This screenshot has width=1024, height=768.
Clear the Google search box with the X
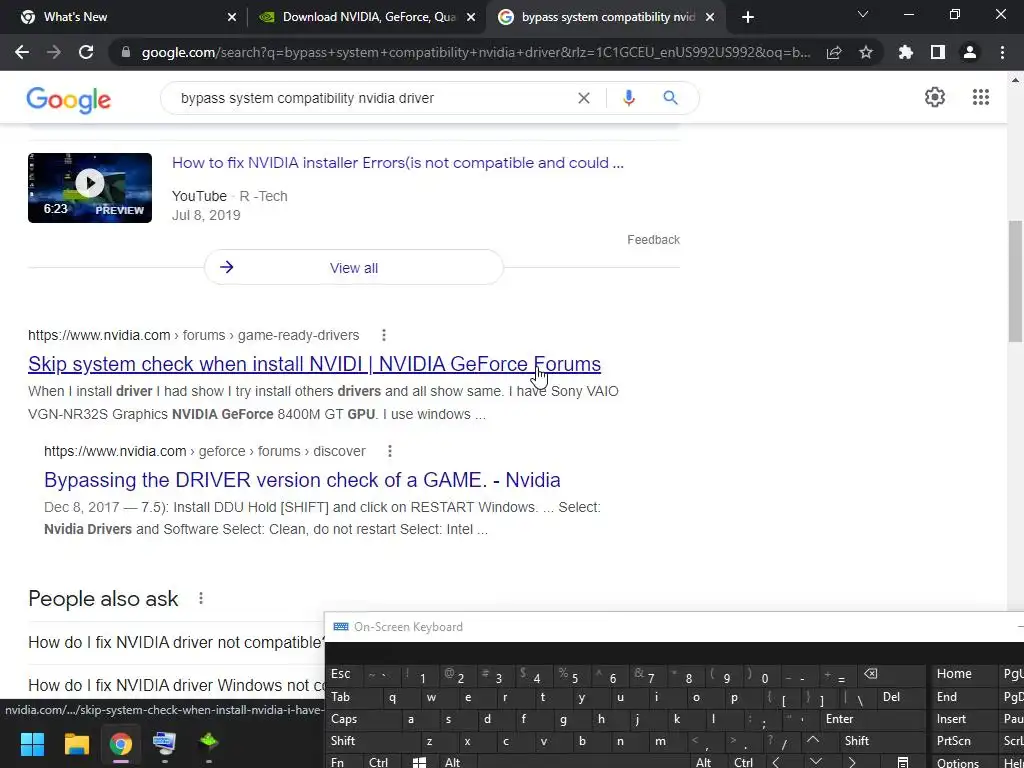[584, 98]
